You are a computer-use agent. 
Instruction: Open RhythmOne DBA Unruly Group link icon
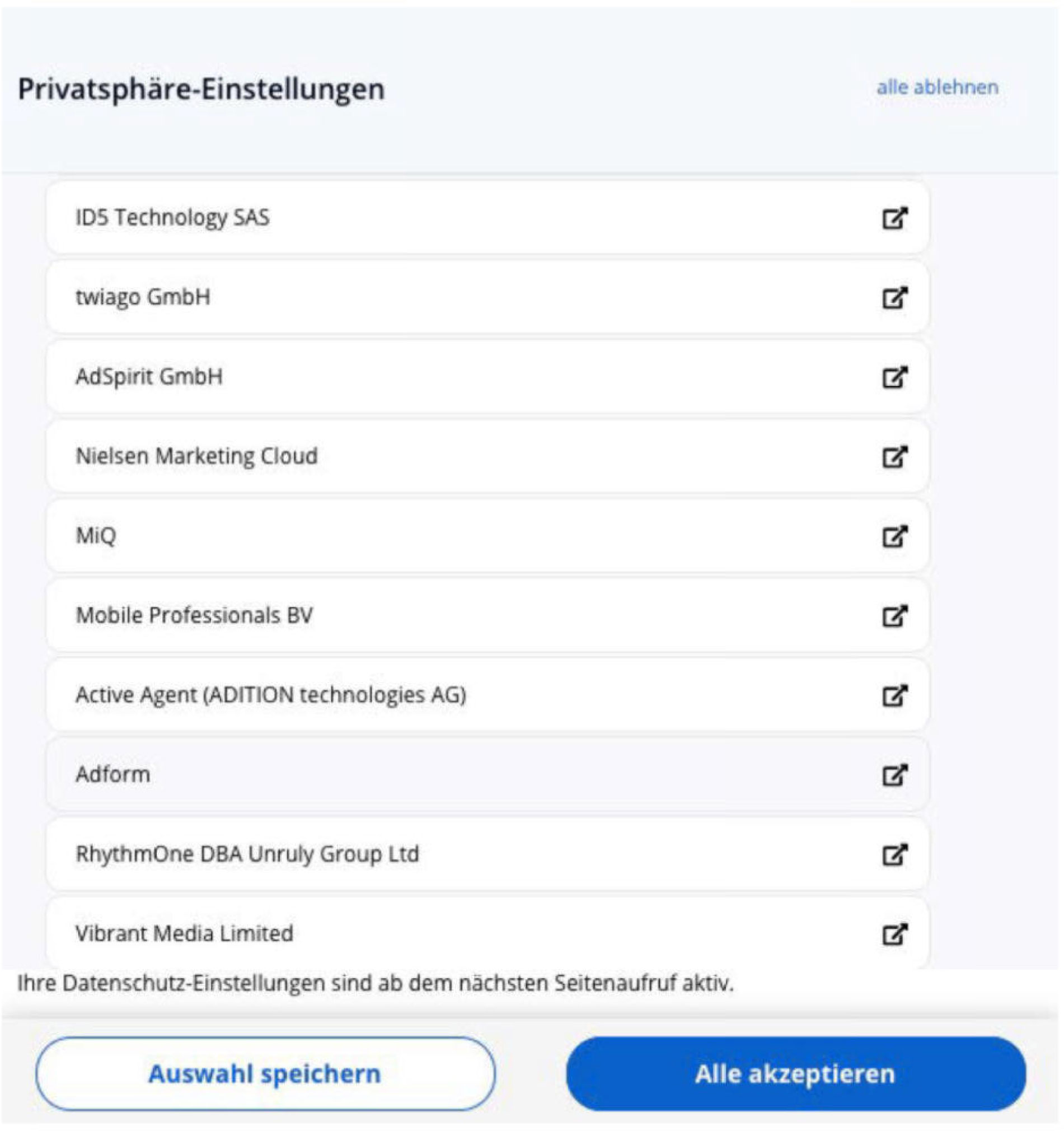894,854
